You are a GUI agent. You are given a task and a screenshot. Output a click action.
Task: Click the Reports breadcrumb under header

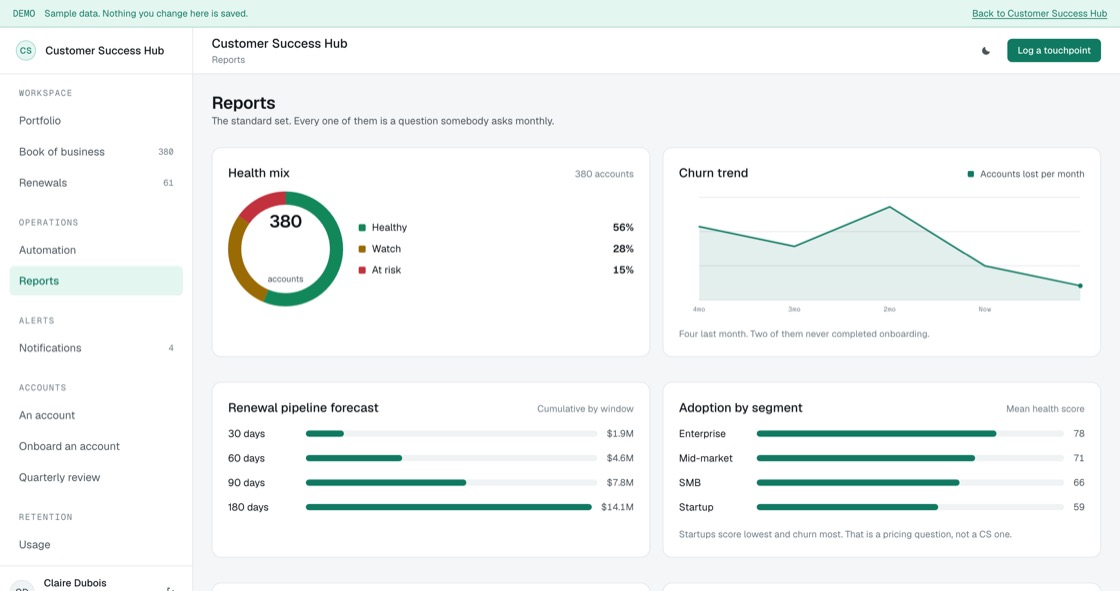tap(228, 60)
